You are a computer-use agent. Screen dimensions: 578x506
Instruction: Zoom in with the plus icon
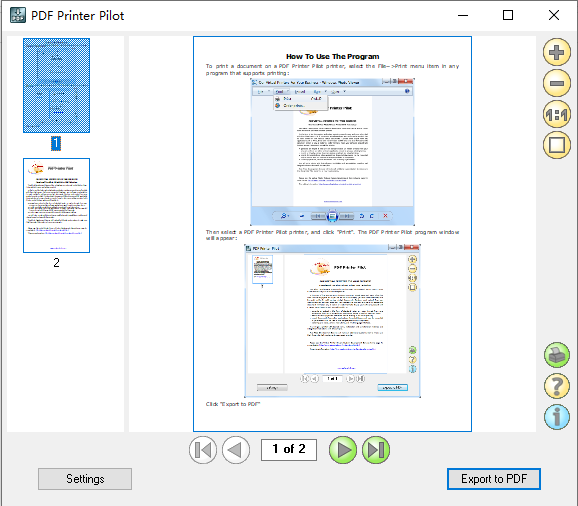click(557, 52)
